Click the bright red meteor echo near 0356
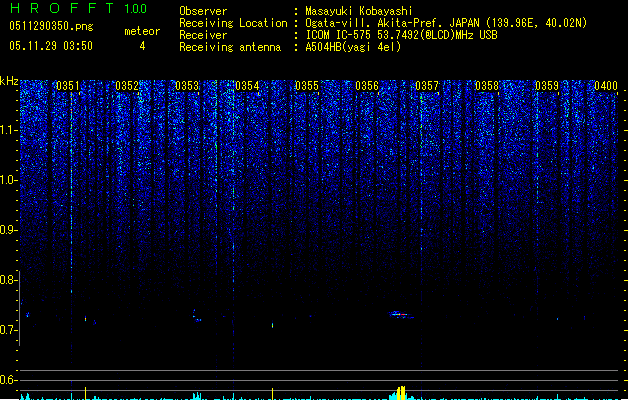The width and height of the screenshot is (629, 400). click(x=400, y=315)
